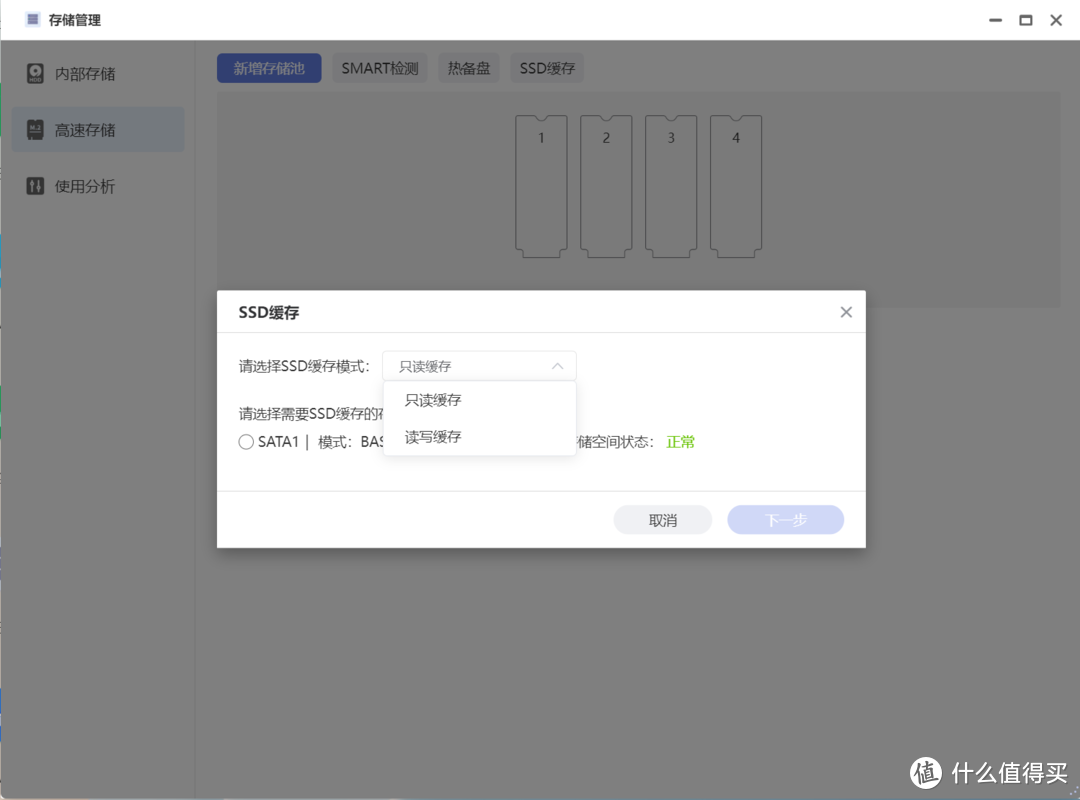Collapse the SSD缓存模式 dropdown via its chevron
1080x800 pixels.
[x=558, y=365]
